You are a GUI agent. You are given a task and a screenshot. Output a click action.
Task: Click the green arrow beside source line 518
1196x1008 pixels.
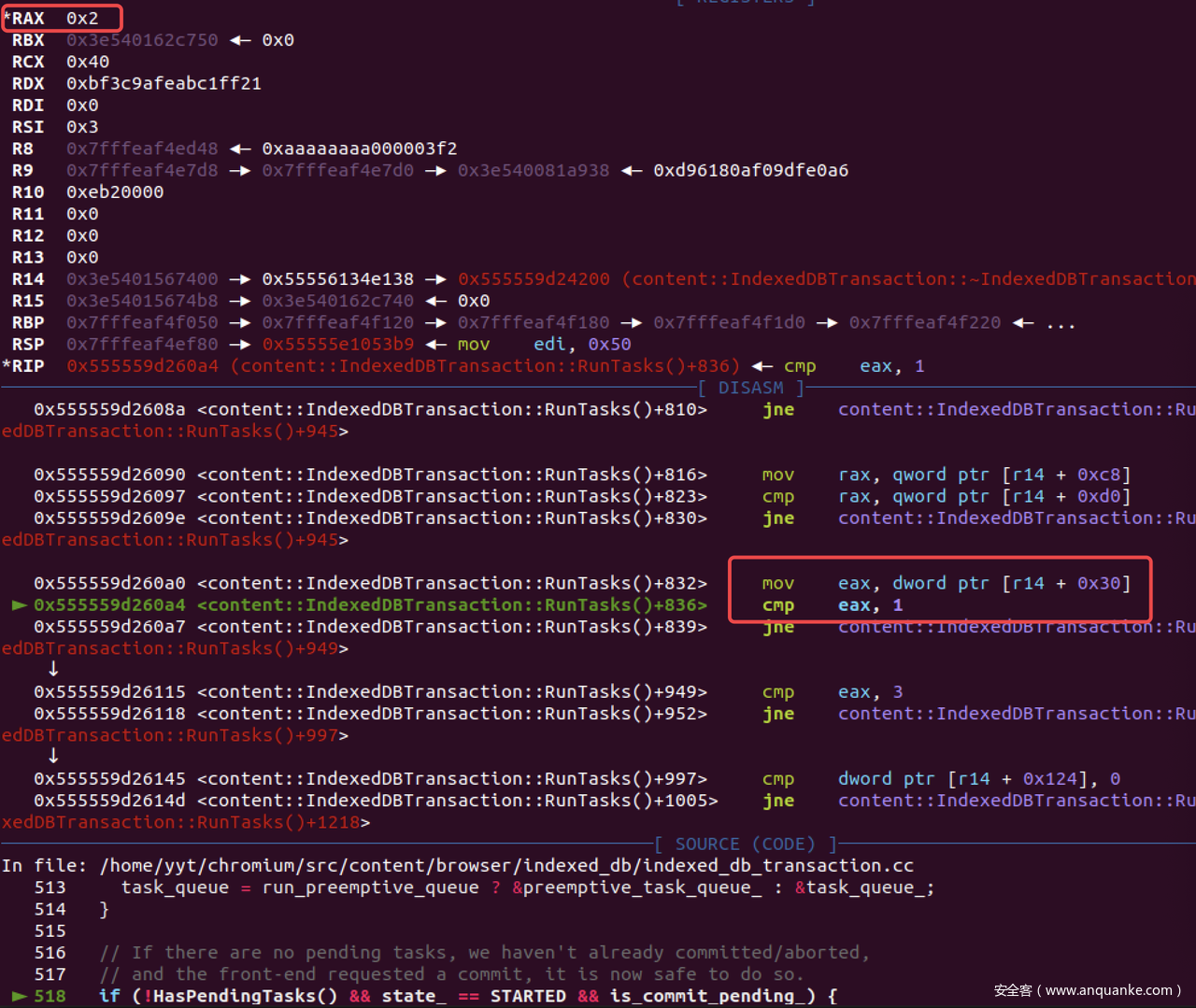19,996
